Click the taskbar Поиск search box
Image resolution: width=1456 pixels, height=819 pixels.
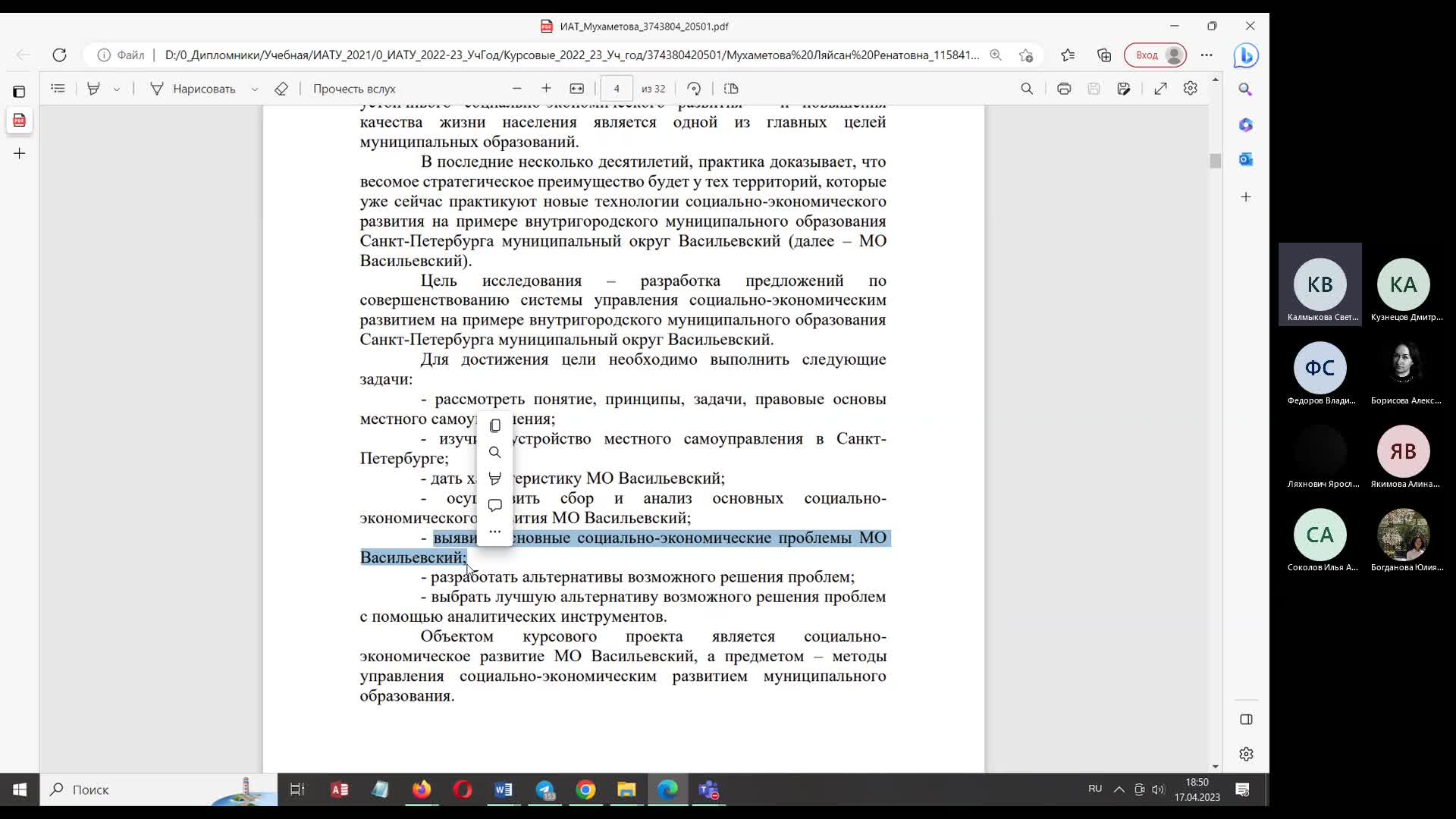pos(158,789)
